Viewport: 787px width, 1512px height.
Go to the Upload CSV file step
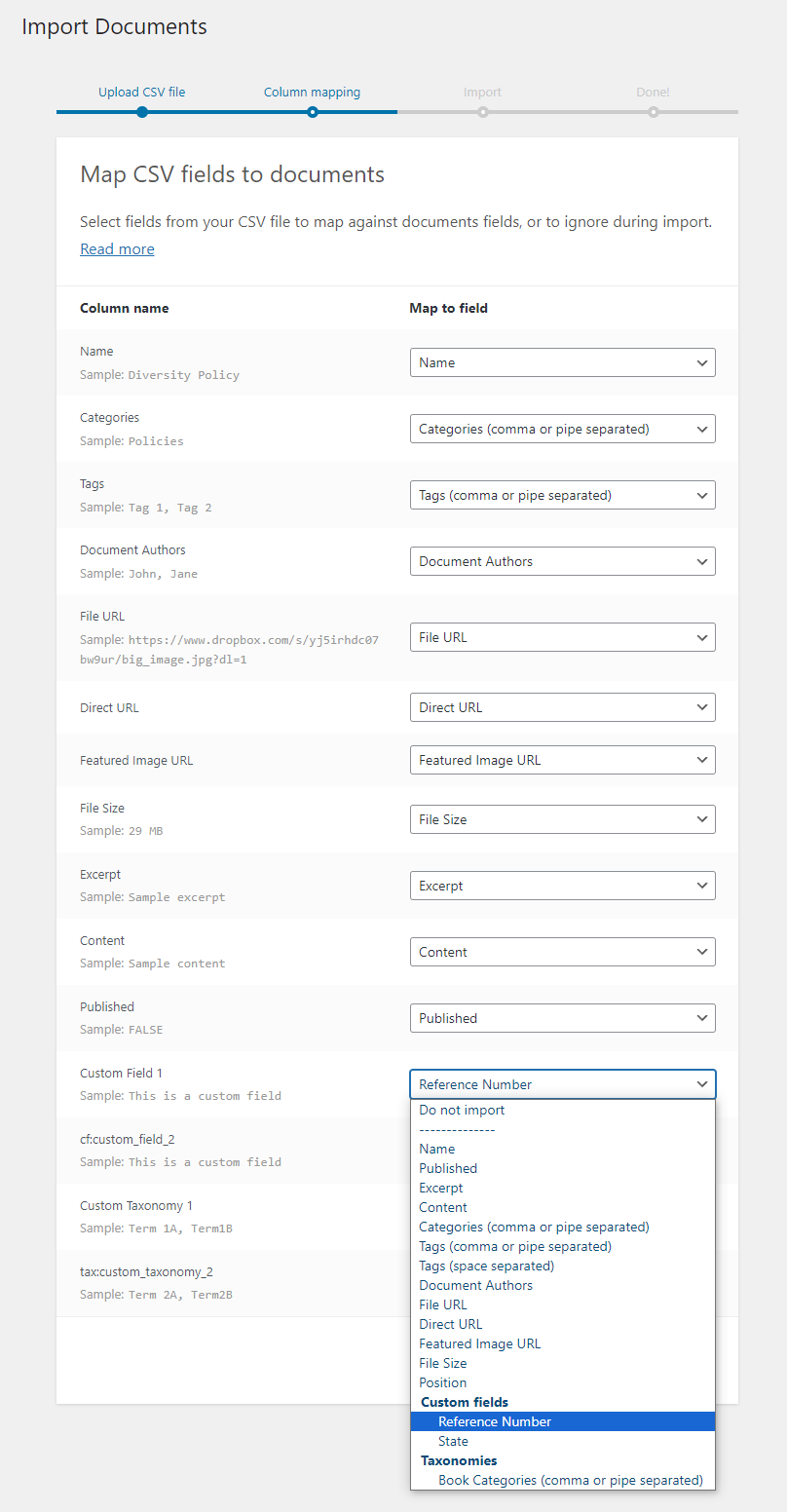142,93
